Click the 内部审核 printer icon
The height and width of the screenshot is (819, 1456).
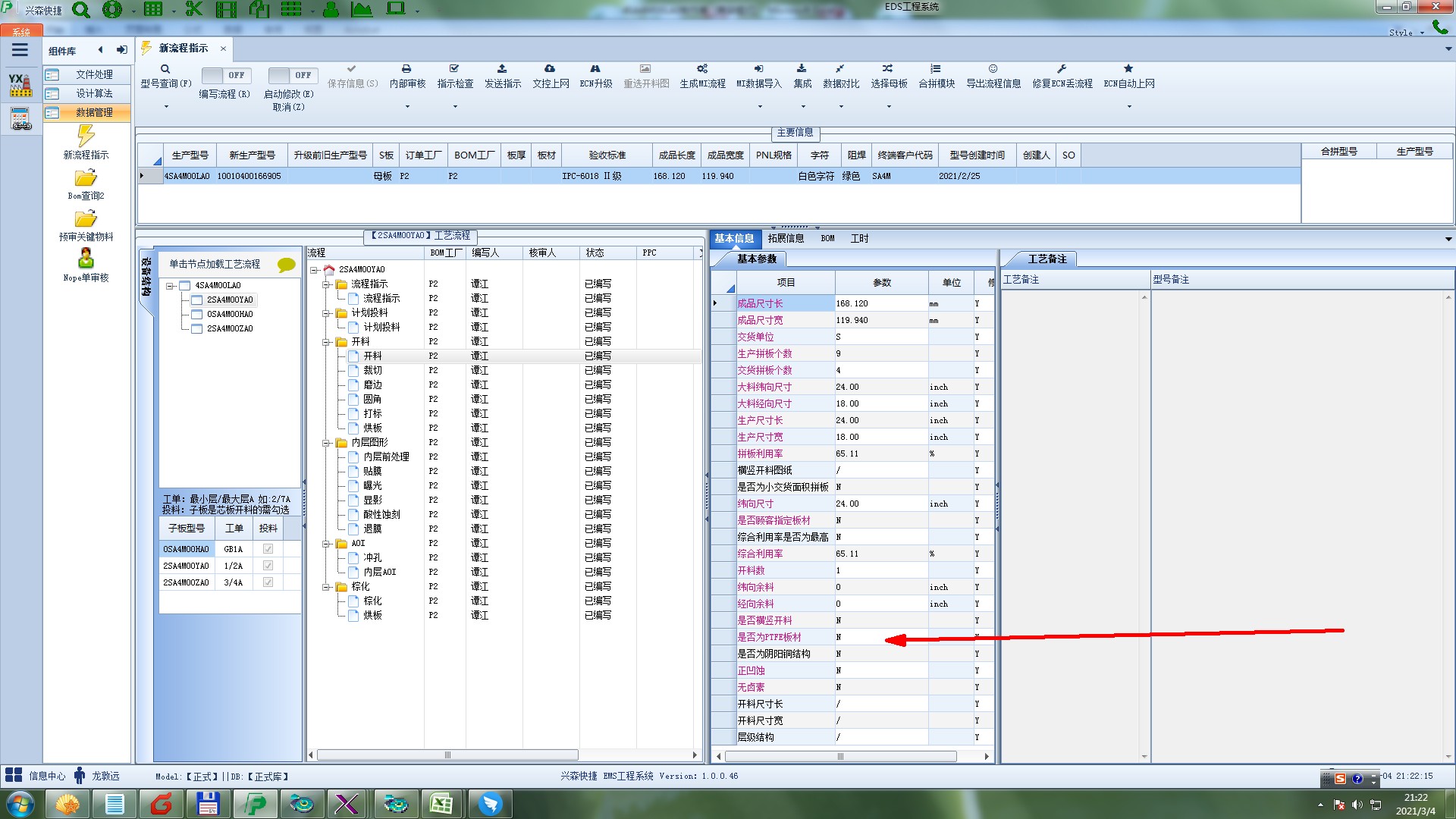406,69
